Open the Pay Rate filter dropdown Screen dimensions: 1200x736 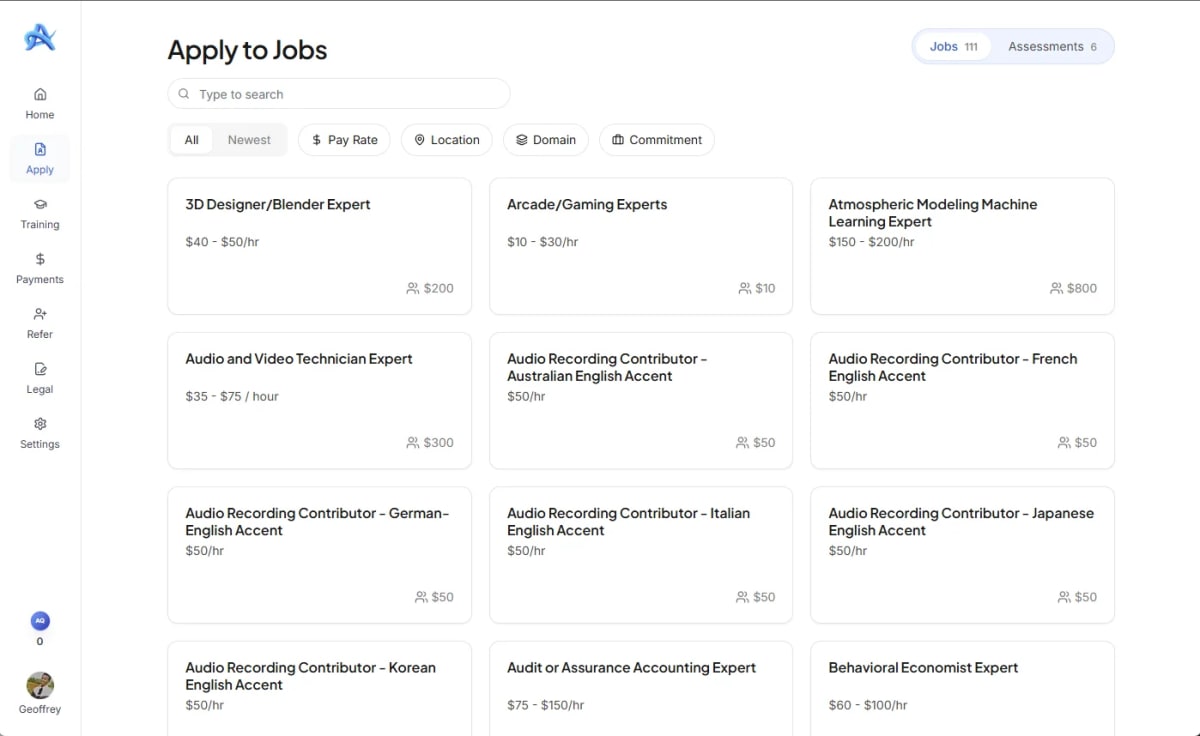pyautogui.click(x=344, y=140)
